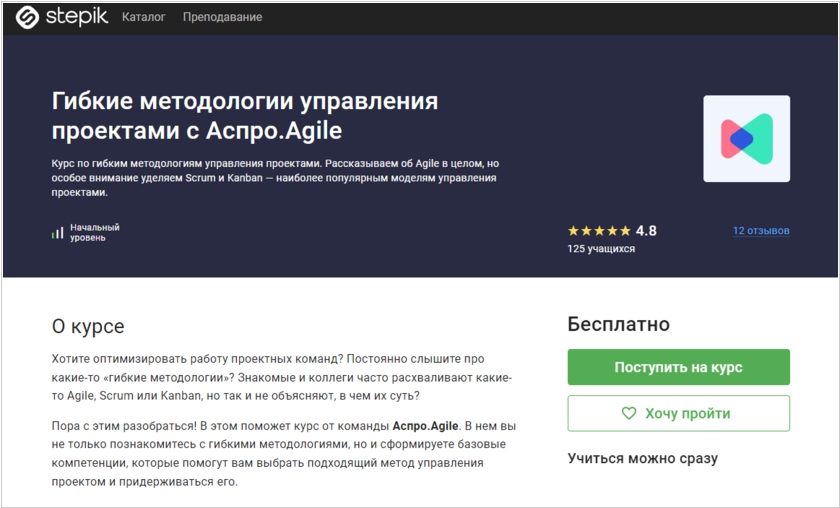Click the course logo thumbnail
The width and height of the screenshot is (840, 508).
[746, 139]
